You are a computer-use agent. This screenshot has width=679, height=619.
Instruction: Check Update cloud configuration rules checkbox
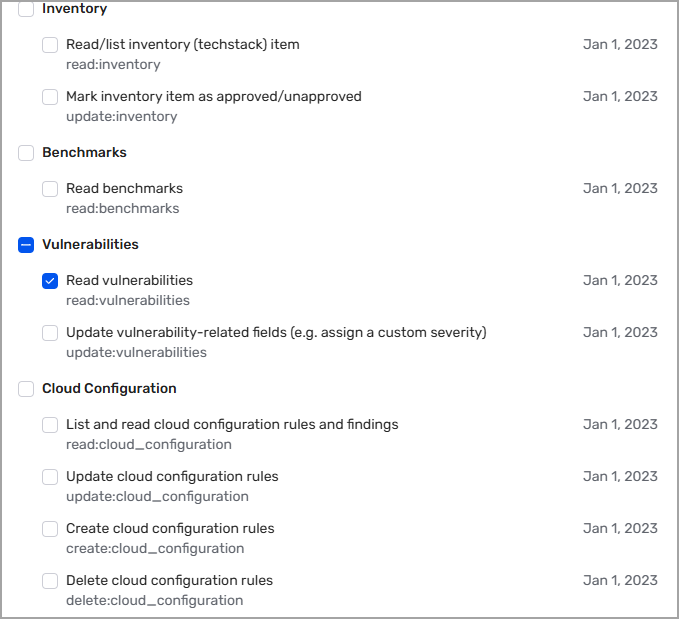tap(50, 477)
